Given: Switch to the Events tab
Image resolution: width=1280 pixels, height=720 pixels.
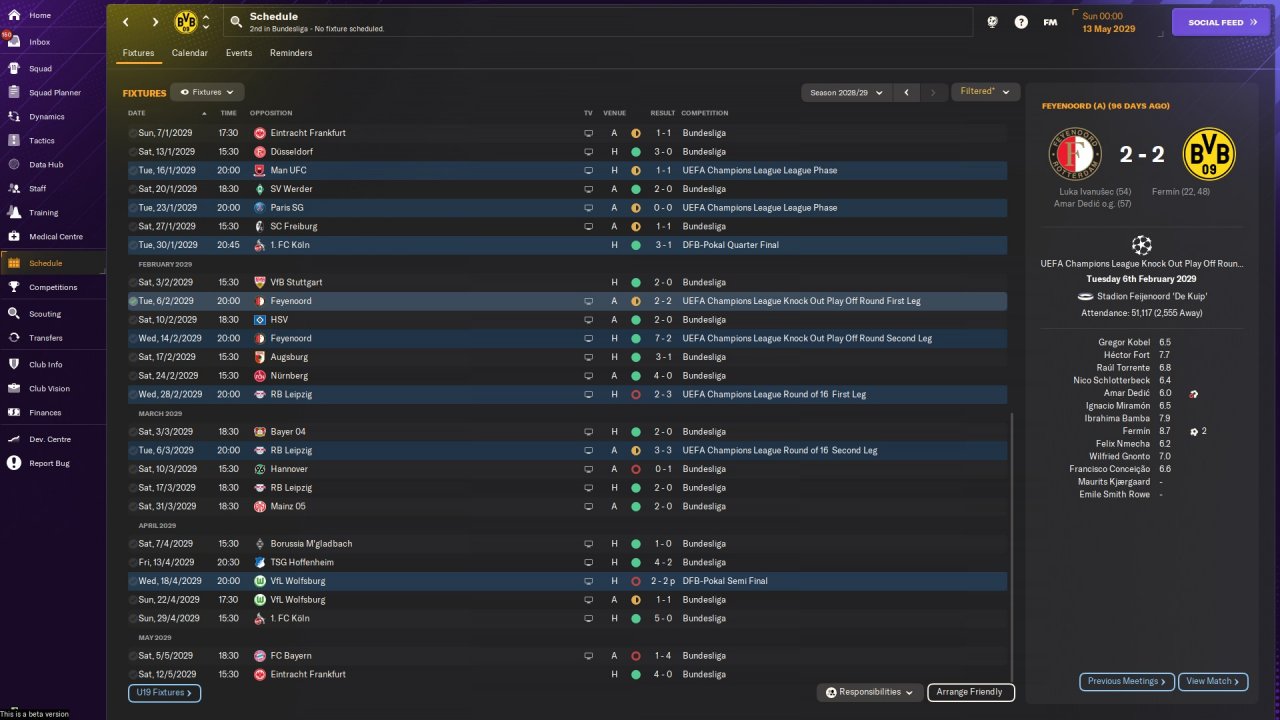Looking at the screenshot, I should [239, 53].
